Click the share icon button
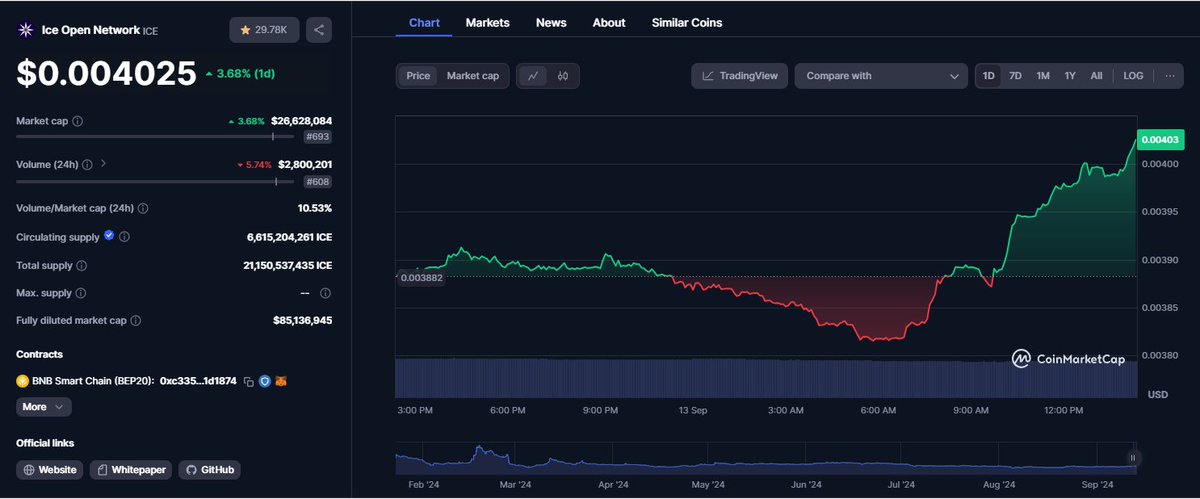Image resolution: width=1200 pixels, height=499 pixels. click(x=319, y=30)
